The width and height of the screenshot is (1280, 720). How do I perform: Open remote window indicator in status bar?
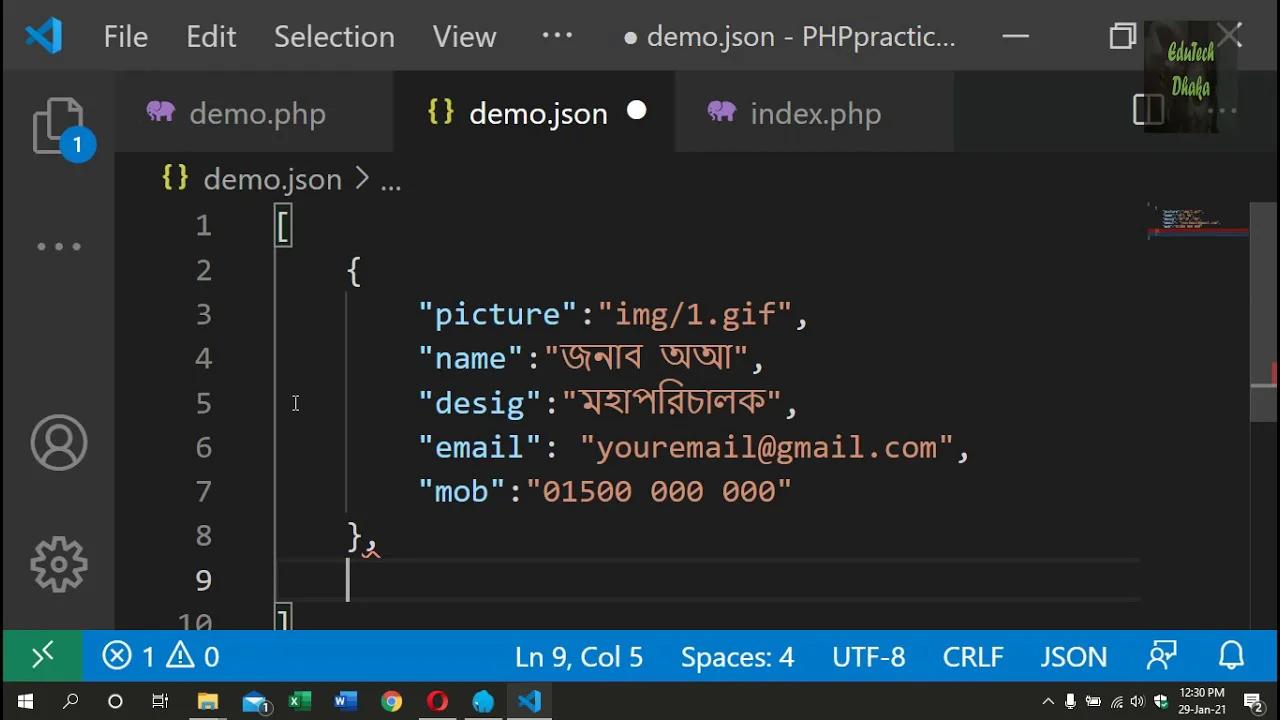pos(42,656)
